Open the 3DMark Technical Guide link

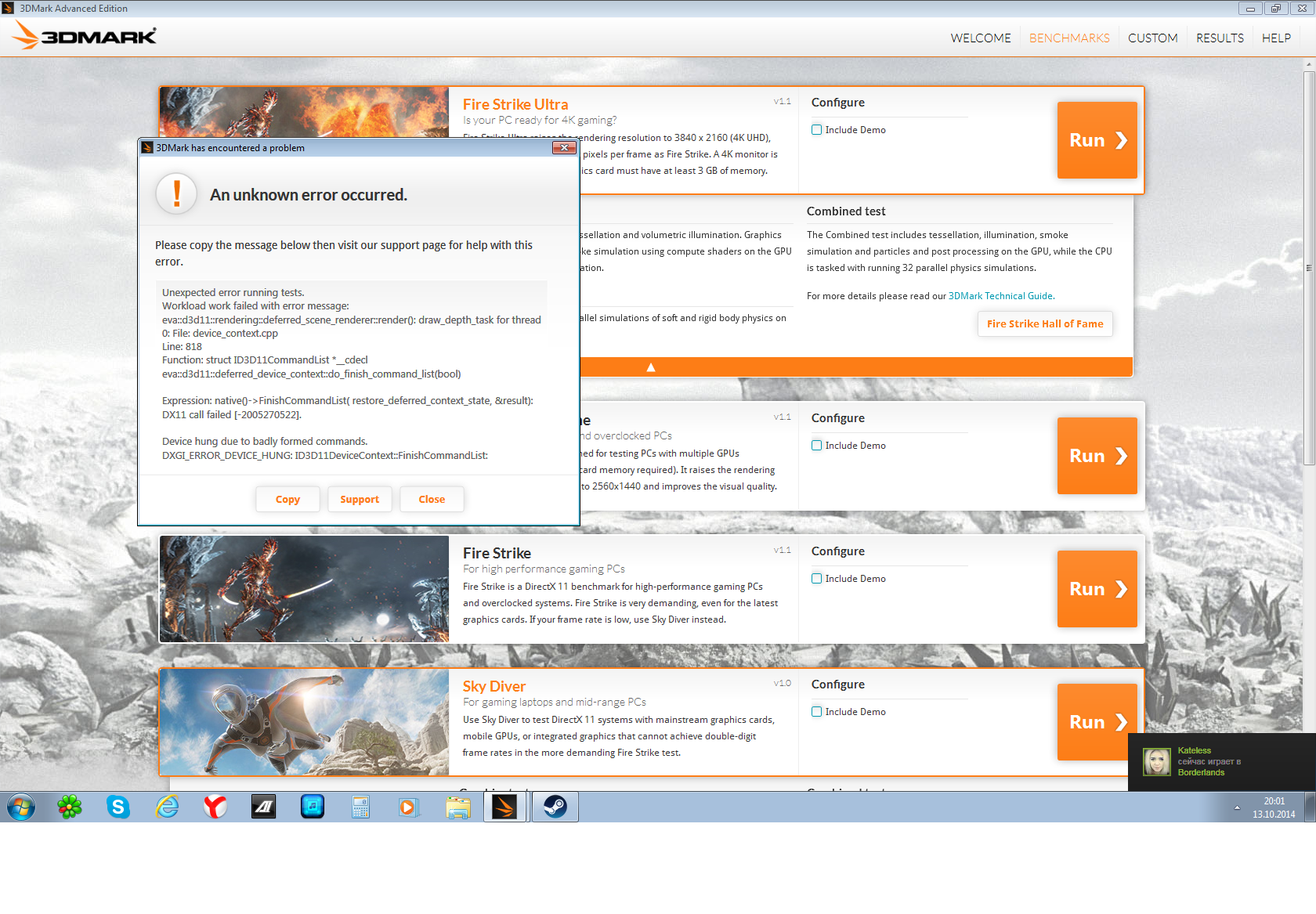1000,296
